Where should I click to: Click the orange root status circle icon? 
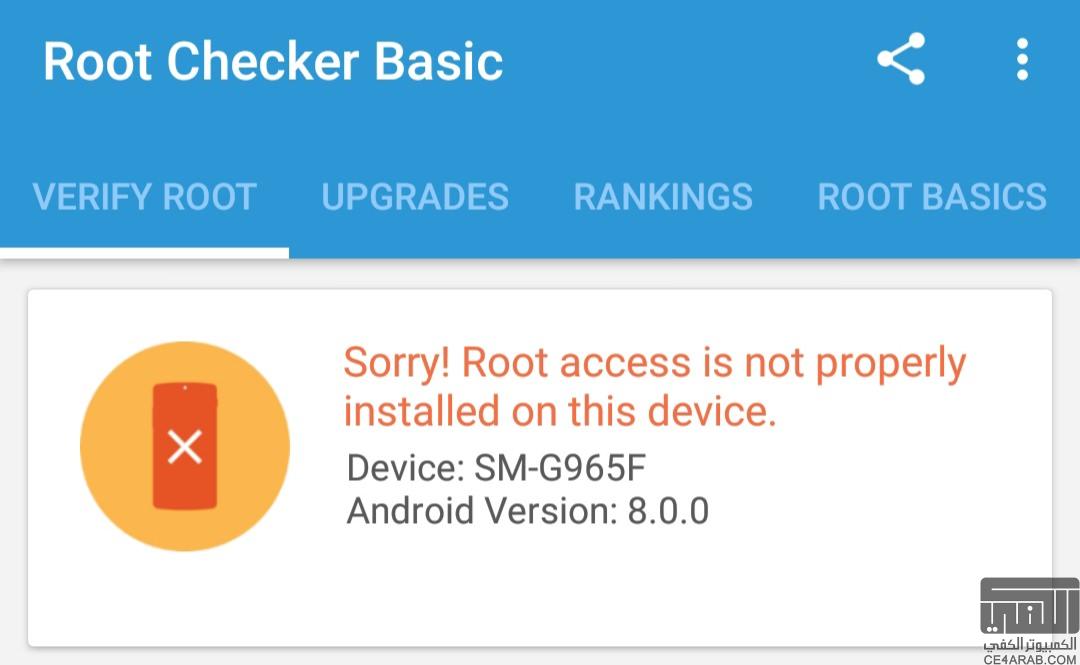(x=185, y=446)
